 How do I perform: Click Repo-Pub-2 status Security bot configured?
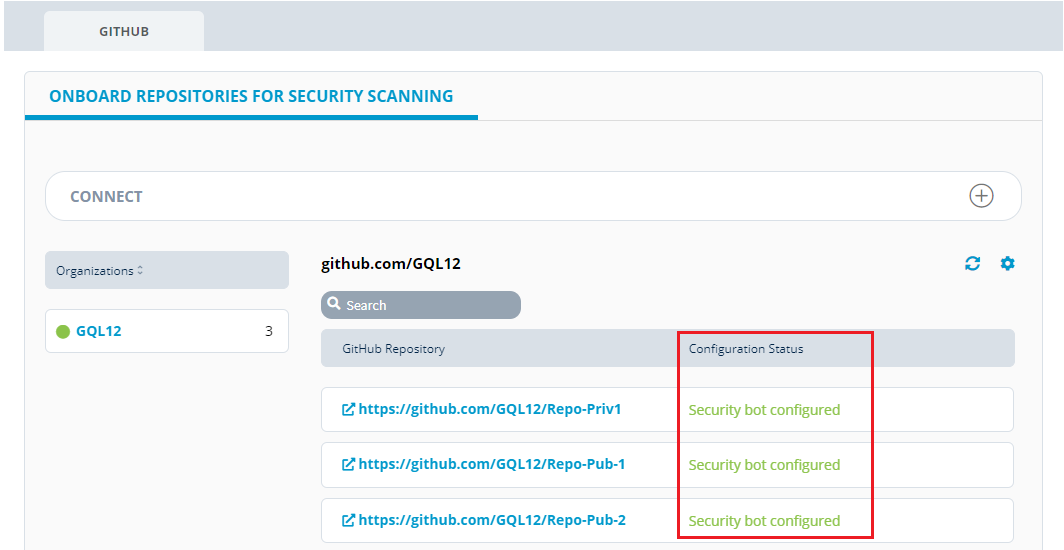764,521
